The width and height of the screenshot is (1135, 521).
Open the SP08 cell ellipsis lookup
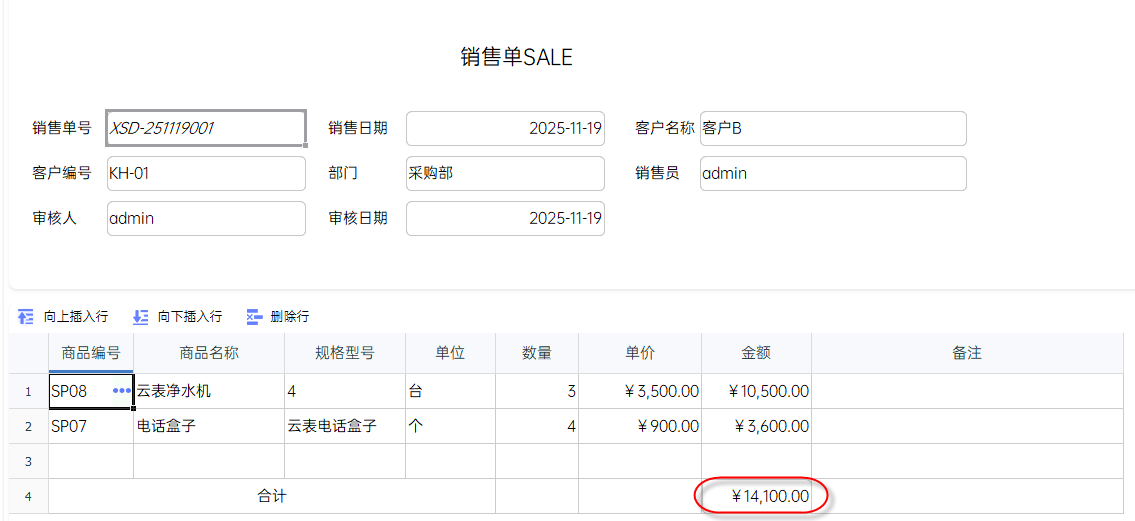[x=122, y=391]
